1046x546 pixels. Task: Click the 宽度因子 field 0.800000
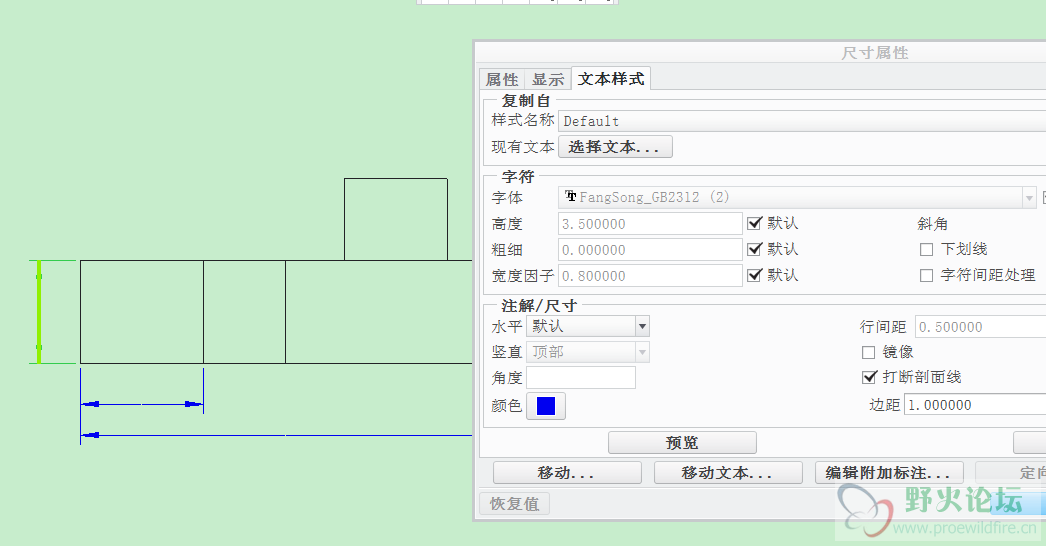(x=650, y=276)
